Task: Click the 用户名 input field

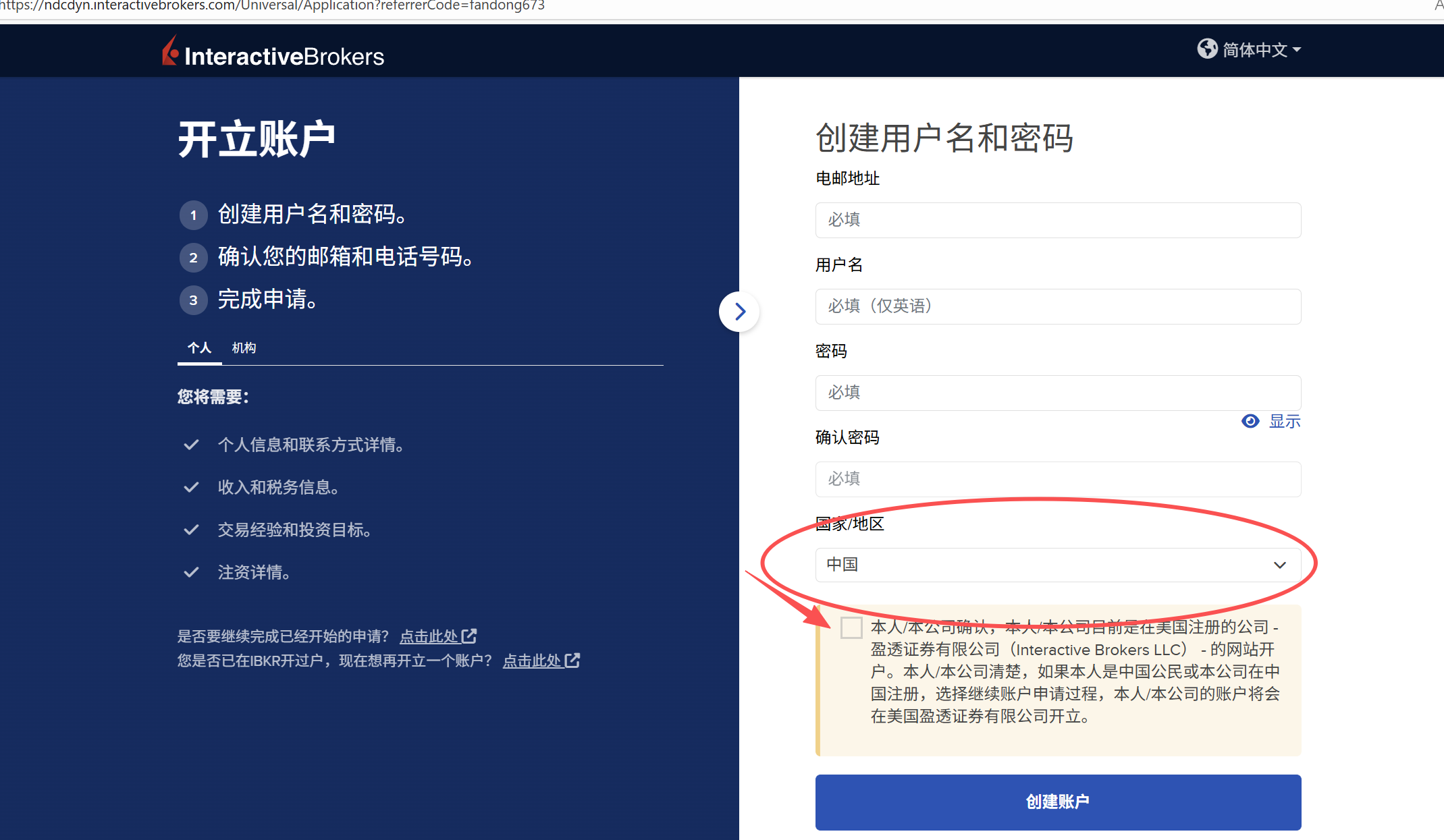Action: pos(1057,306)
